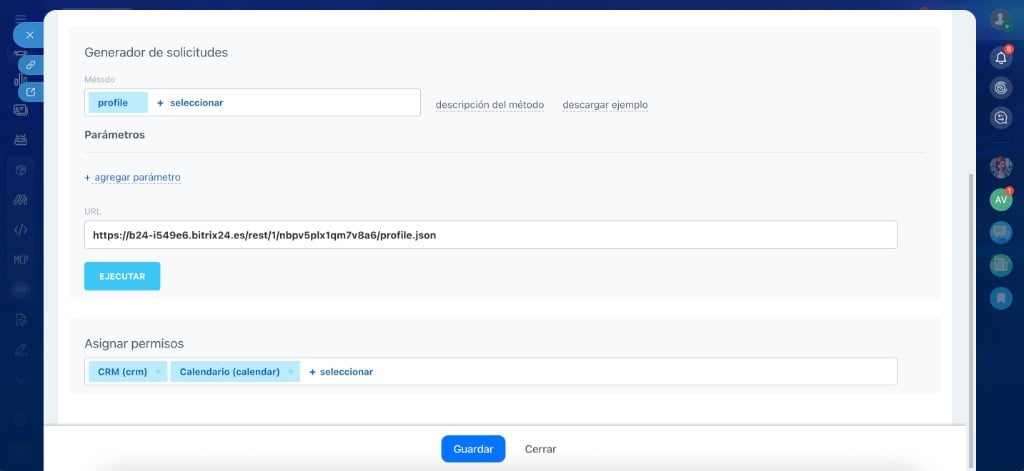
Task: Select the profile method tag
Action: tap(118, 103)
